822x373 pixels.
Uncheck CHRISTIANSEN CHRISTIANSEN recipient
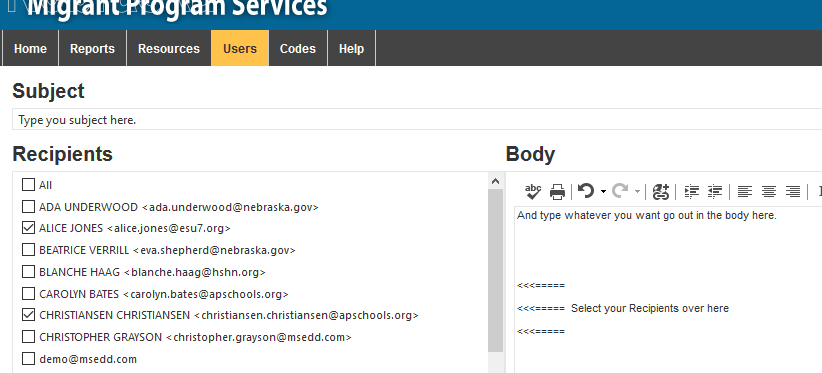click(28, 315)
